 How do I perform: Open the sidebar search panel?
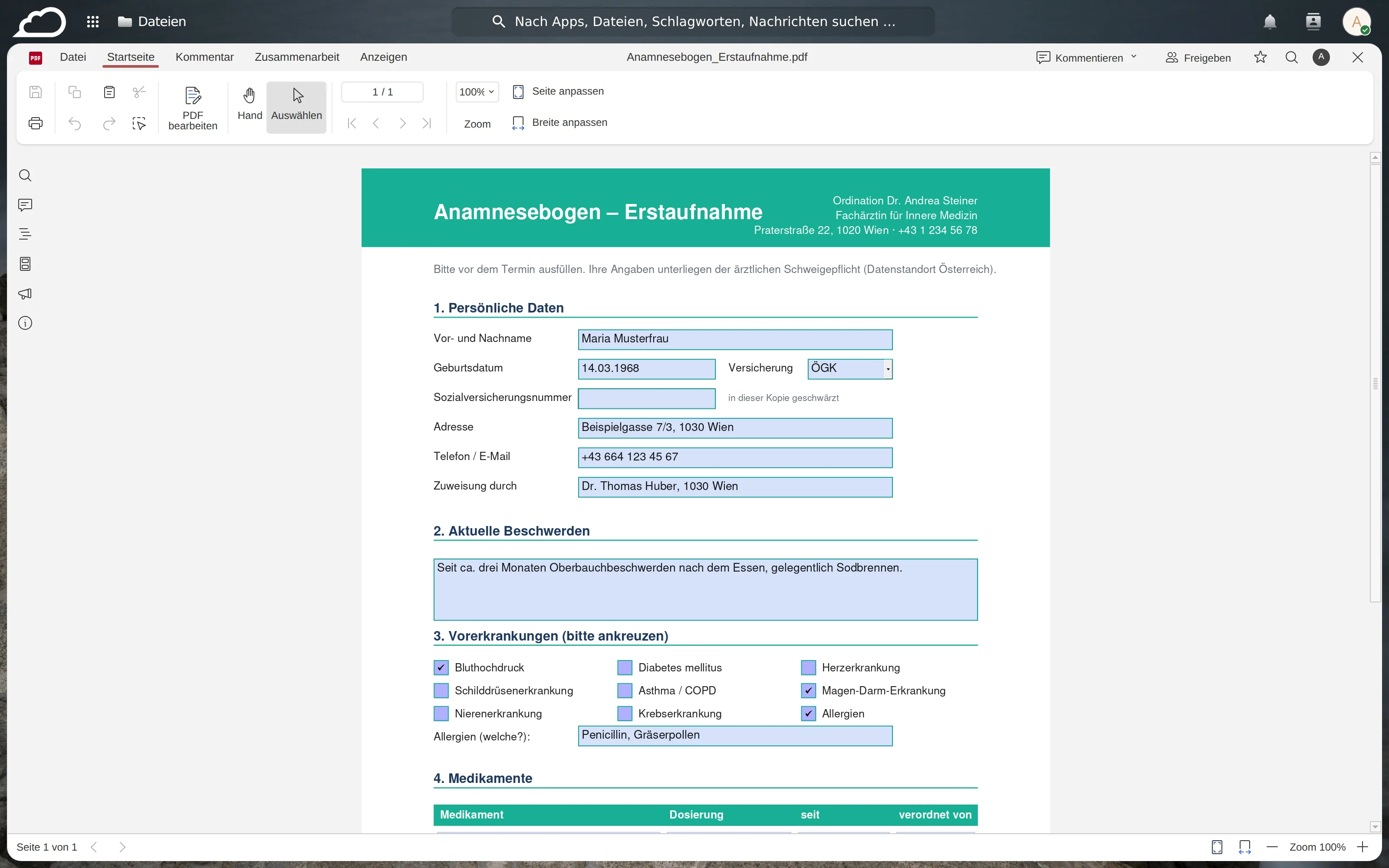pyautogui.click(x=25, y=175)
